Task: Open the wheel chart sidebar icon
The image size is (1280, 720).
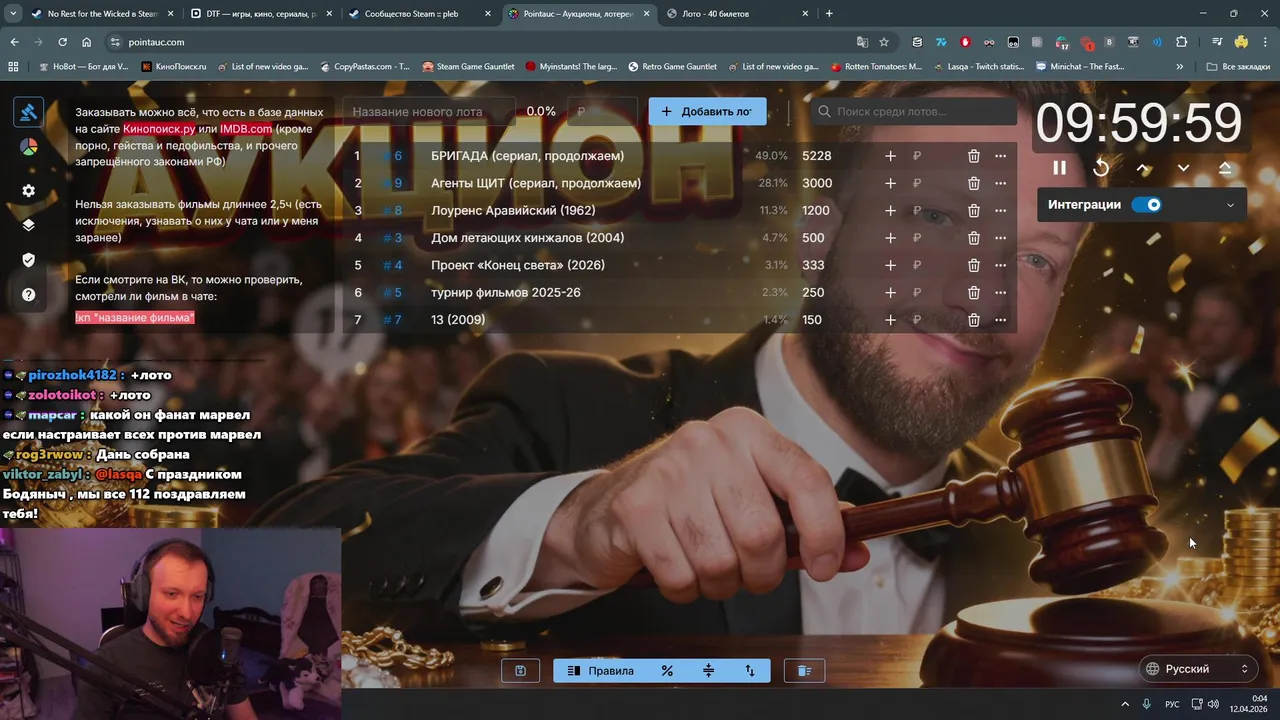Action: (28, 147)
